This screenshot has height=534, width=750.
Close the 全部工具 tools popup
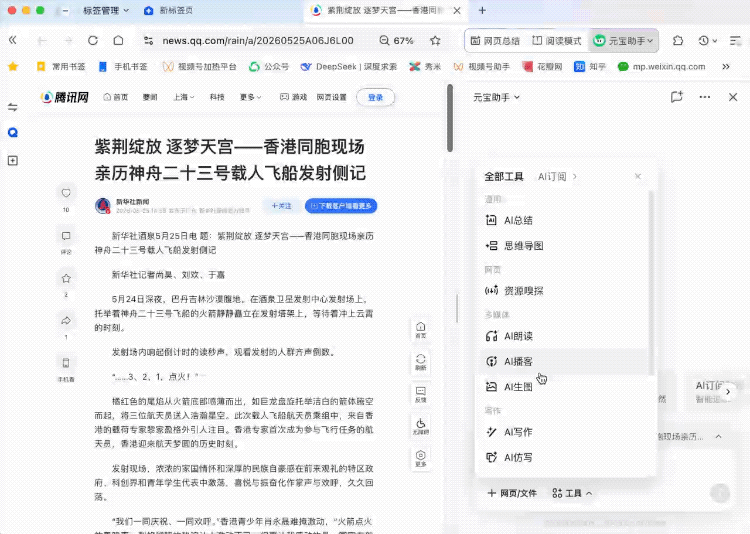638,177
